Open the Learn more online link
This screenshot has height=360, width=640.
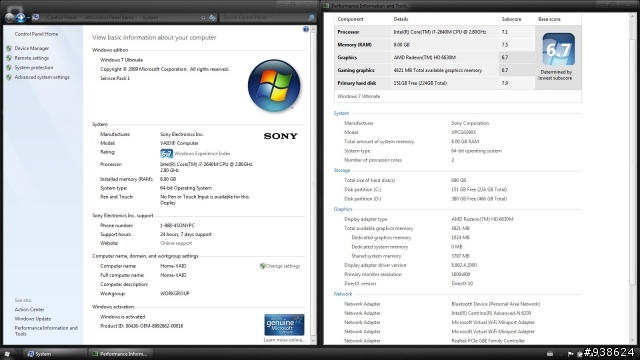[284, 340]
